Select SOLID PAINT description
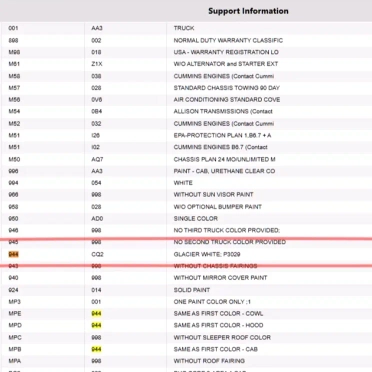This screenshot has height=372, width=372. (192, 290)
